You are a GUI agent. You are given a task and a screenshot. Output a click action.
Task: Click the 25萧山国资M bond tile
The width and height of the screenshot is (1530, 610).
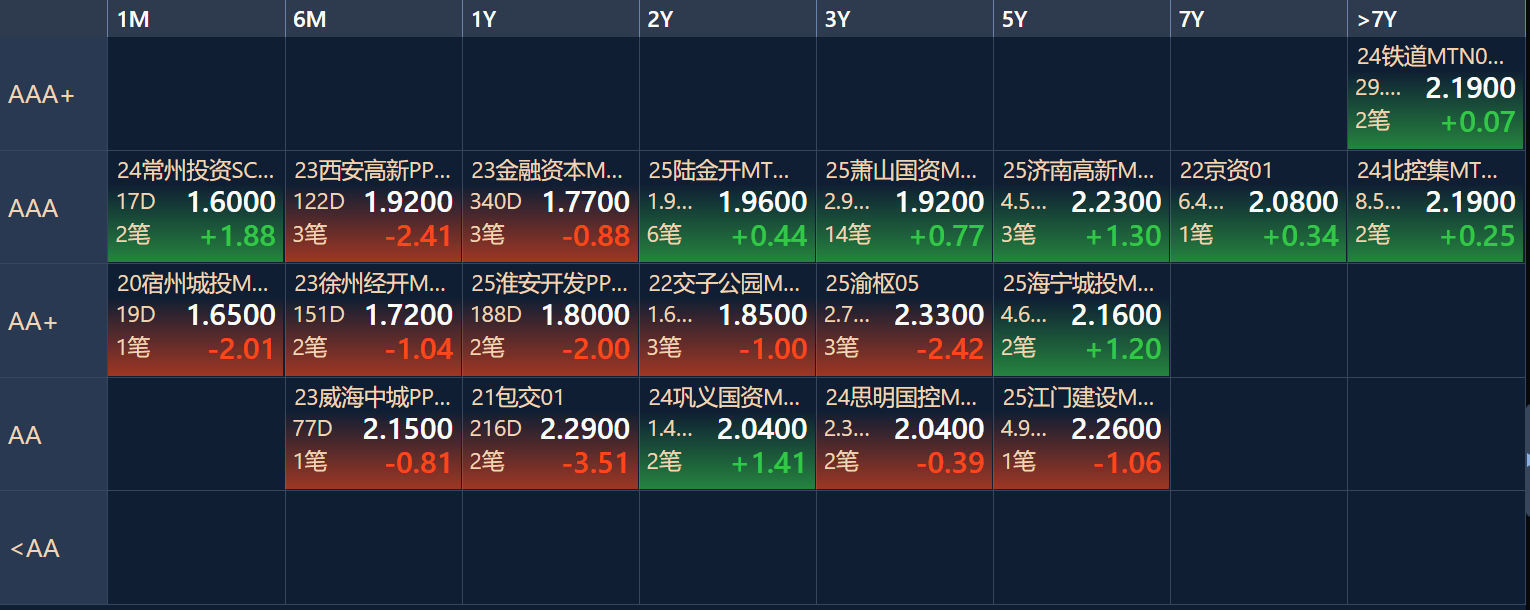click(904, 207)
